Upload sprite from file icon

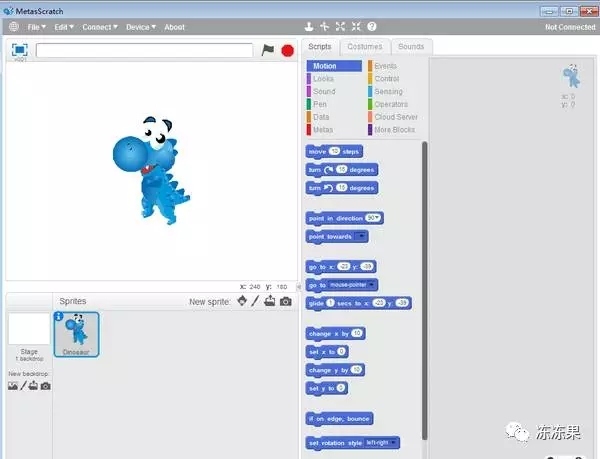click(270, 301)
